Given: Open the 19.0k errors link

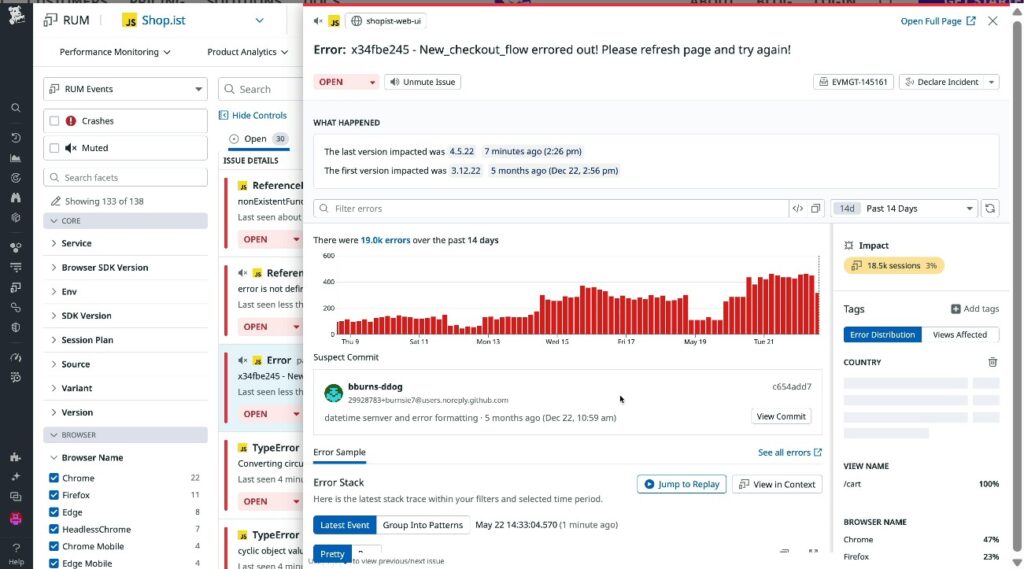Looking at the screenshot, I should coord(385,240).
